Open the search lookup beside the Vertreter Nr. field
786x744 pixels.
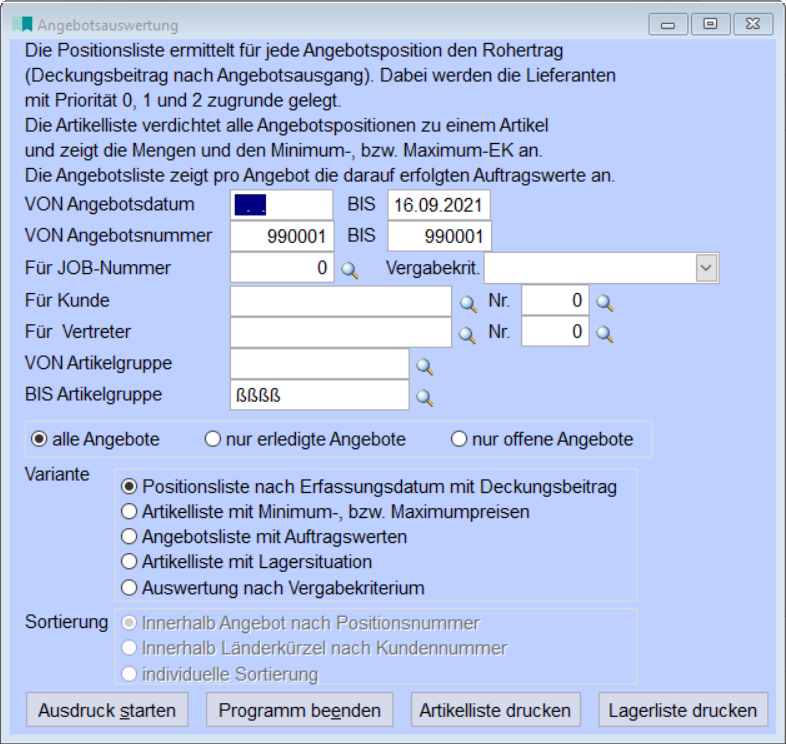[605, 334]
